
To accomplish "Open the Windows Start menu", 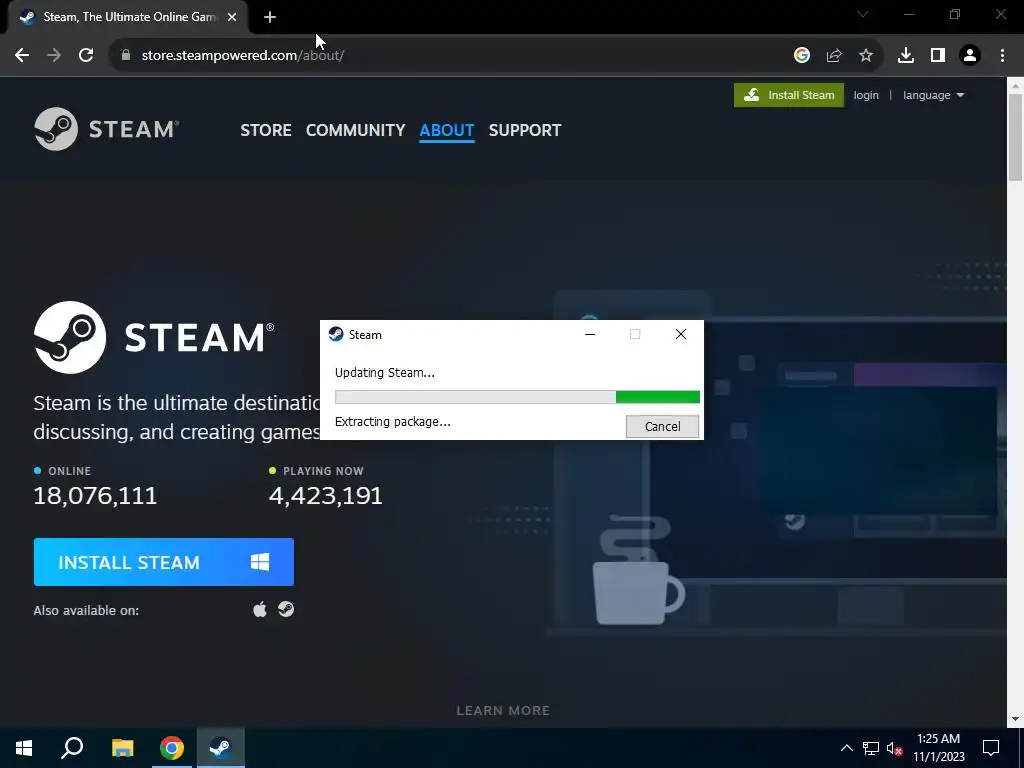I will click(24, 748).
